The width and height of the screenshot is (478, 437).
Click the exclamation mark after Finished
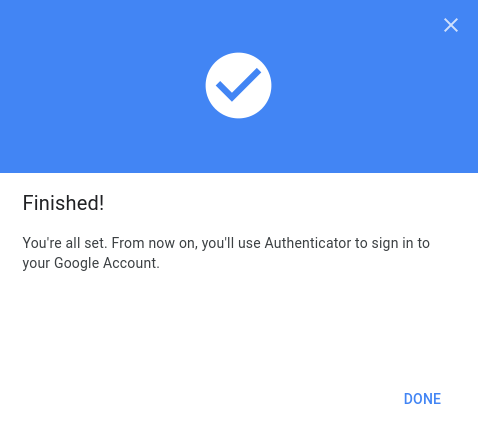coord(102,203)
